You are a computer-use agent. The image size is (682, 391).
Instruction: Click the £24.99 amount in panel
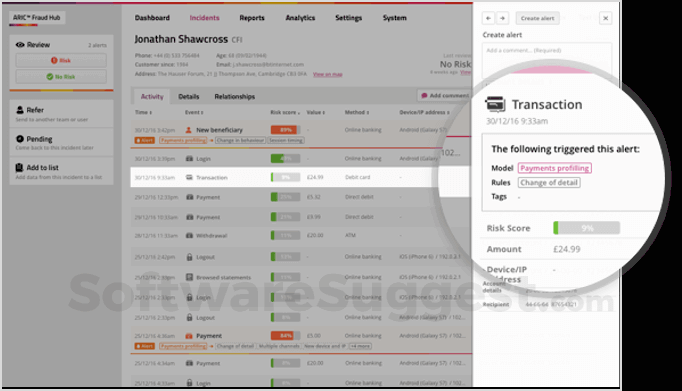(x=567, y=249)
